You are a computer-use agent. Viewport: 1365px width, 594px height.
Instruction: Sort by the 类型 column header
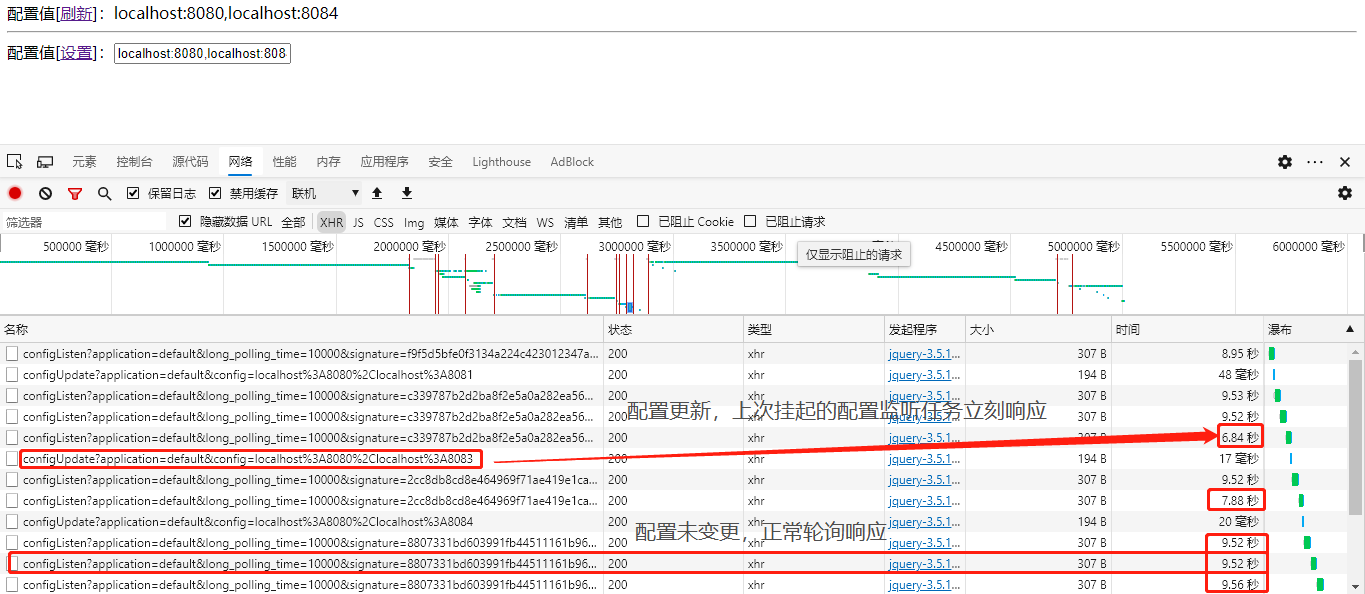813,329
